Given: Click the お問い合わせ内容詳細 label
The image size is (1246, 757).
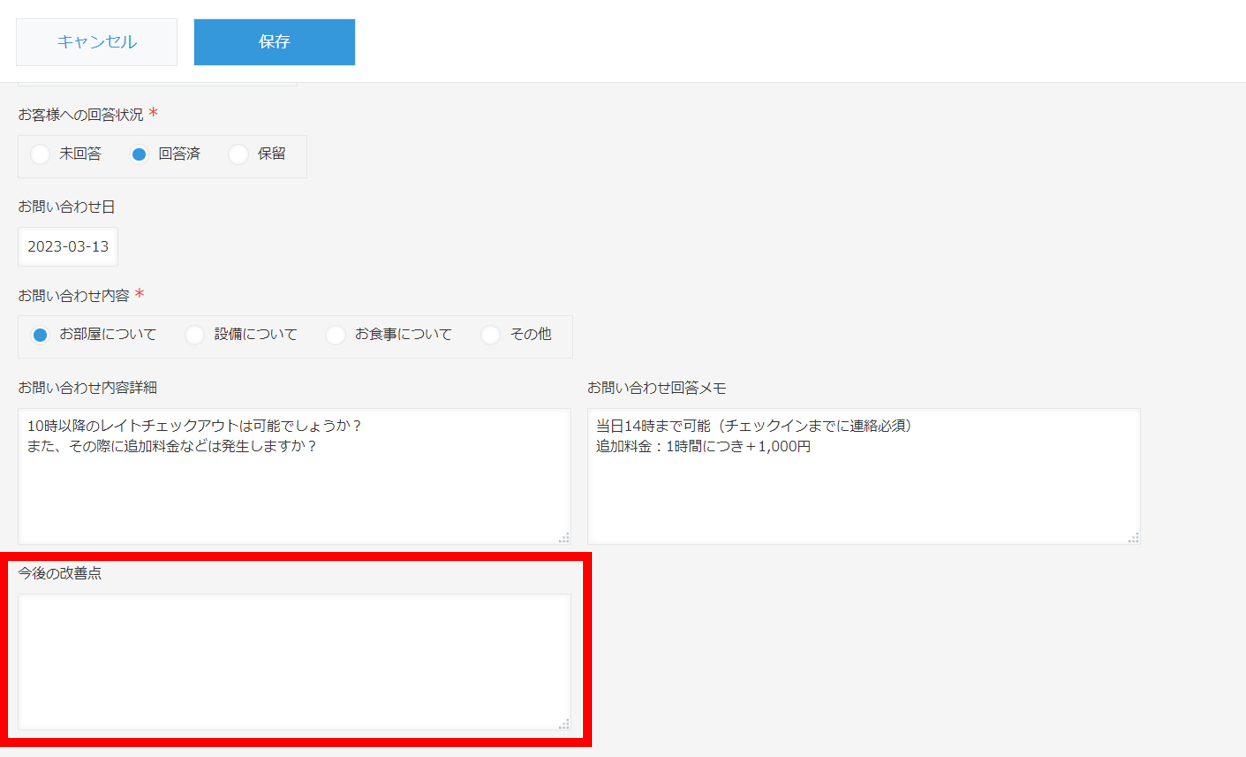Looking at the screenshot, I should pos(88,388).
